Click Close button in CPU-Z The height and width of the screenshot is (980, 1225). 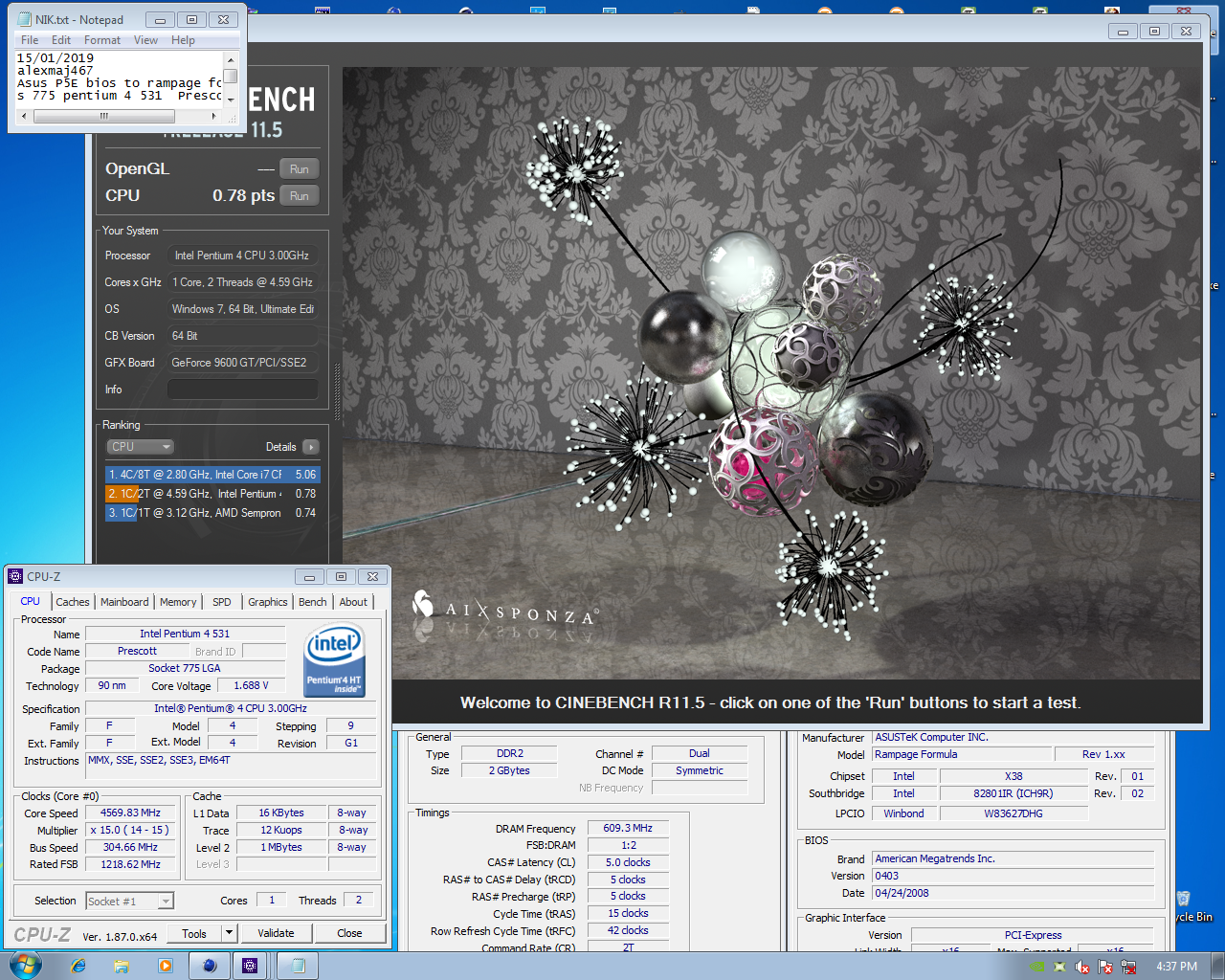pos(349,933)
